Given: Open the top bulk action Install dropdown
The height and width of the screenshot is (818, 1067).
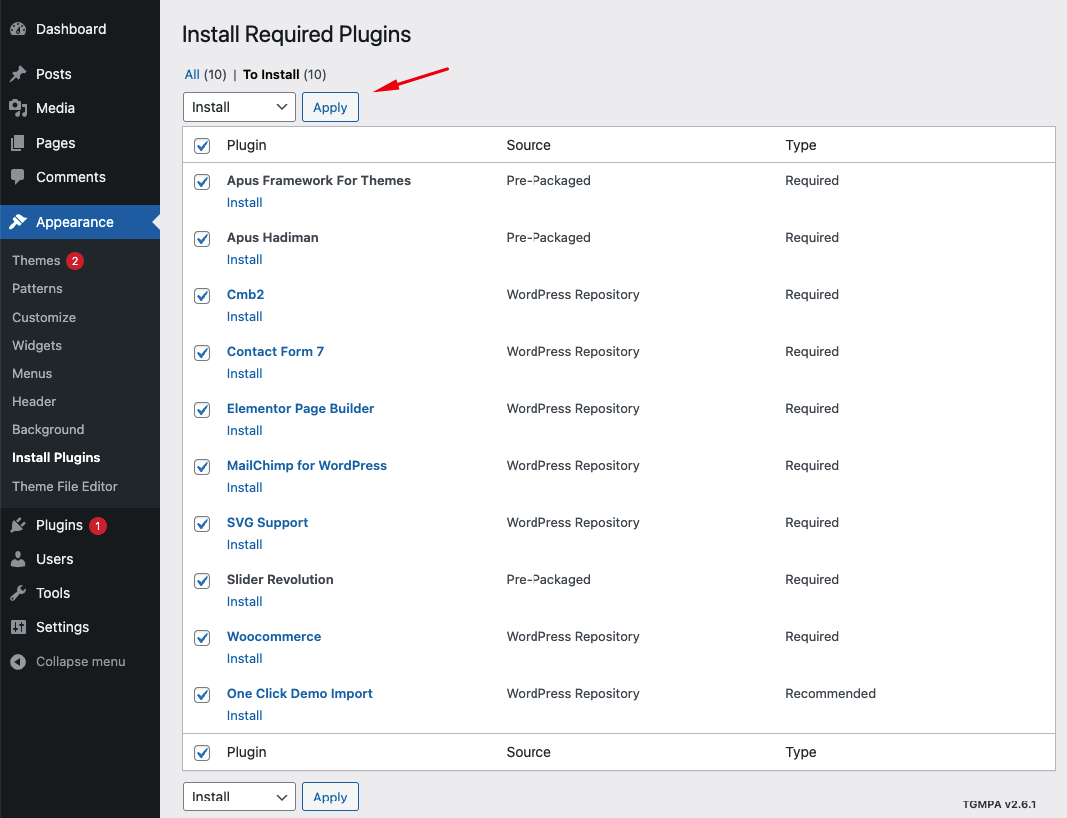Looking at the screenshot, I should click(239, 107).
